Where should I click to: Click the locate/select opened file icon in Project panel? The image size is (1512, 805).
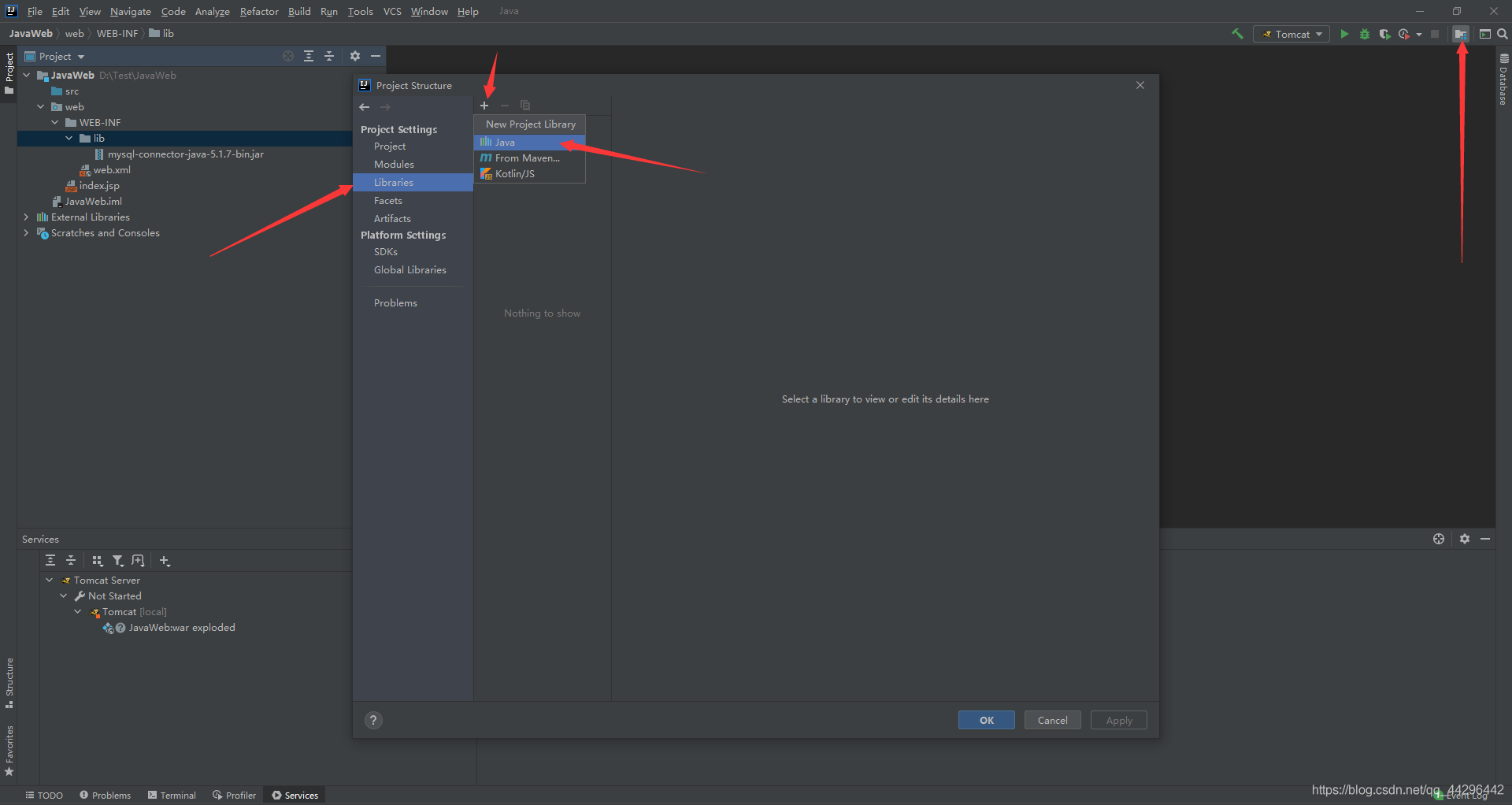(288, 56)
